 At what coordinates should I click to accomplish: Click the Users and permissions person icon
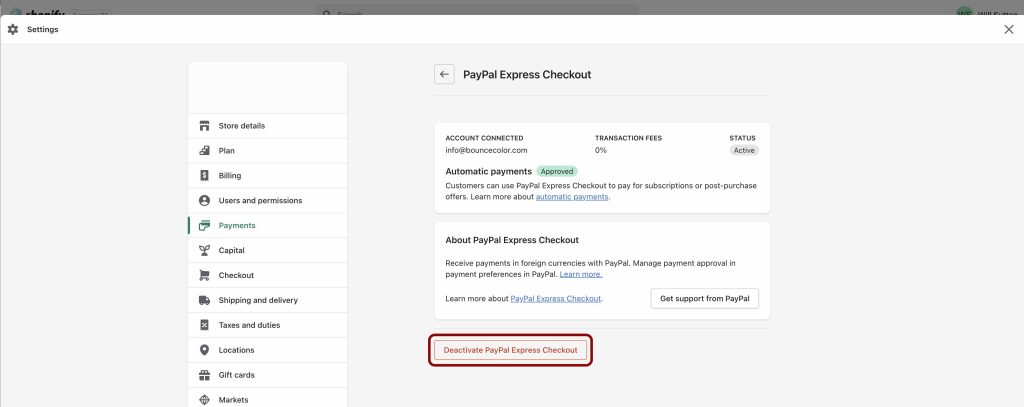point(204,201)
